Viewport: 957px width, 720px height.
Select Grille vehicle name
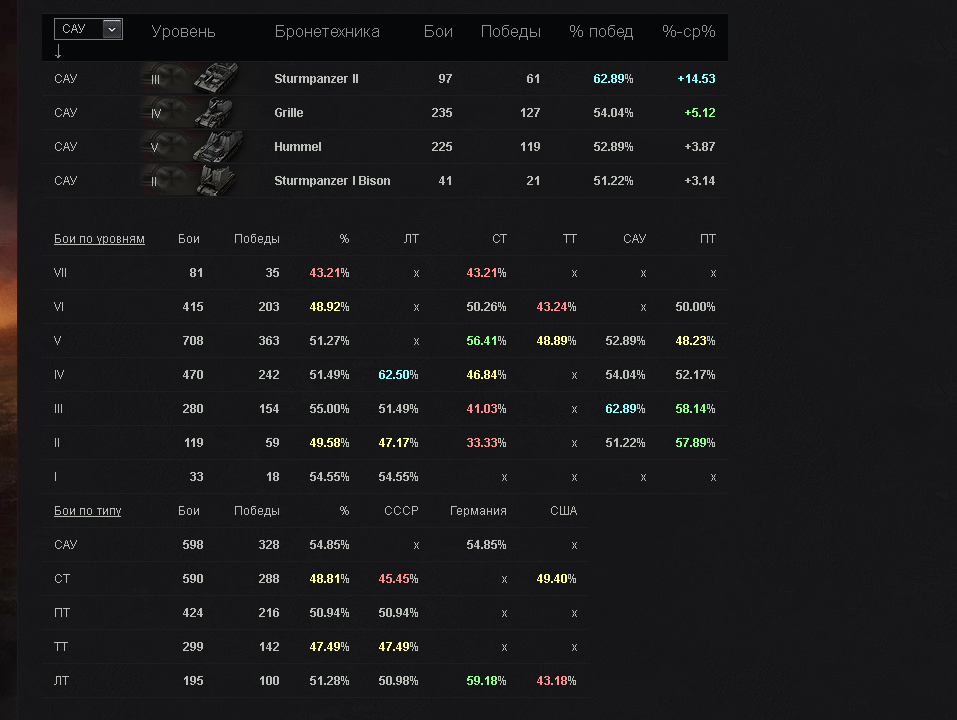(x=289, y=113)
